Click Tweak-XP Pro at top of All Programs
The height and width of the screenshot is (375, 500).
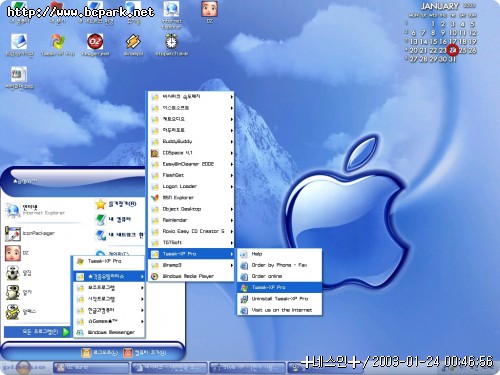[109, 261]
